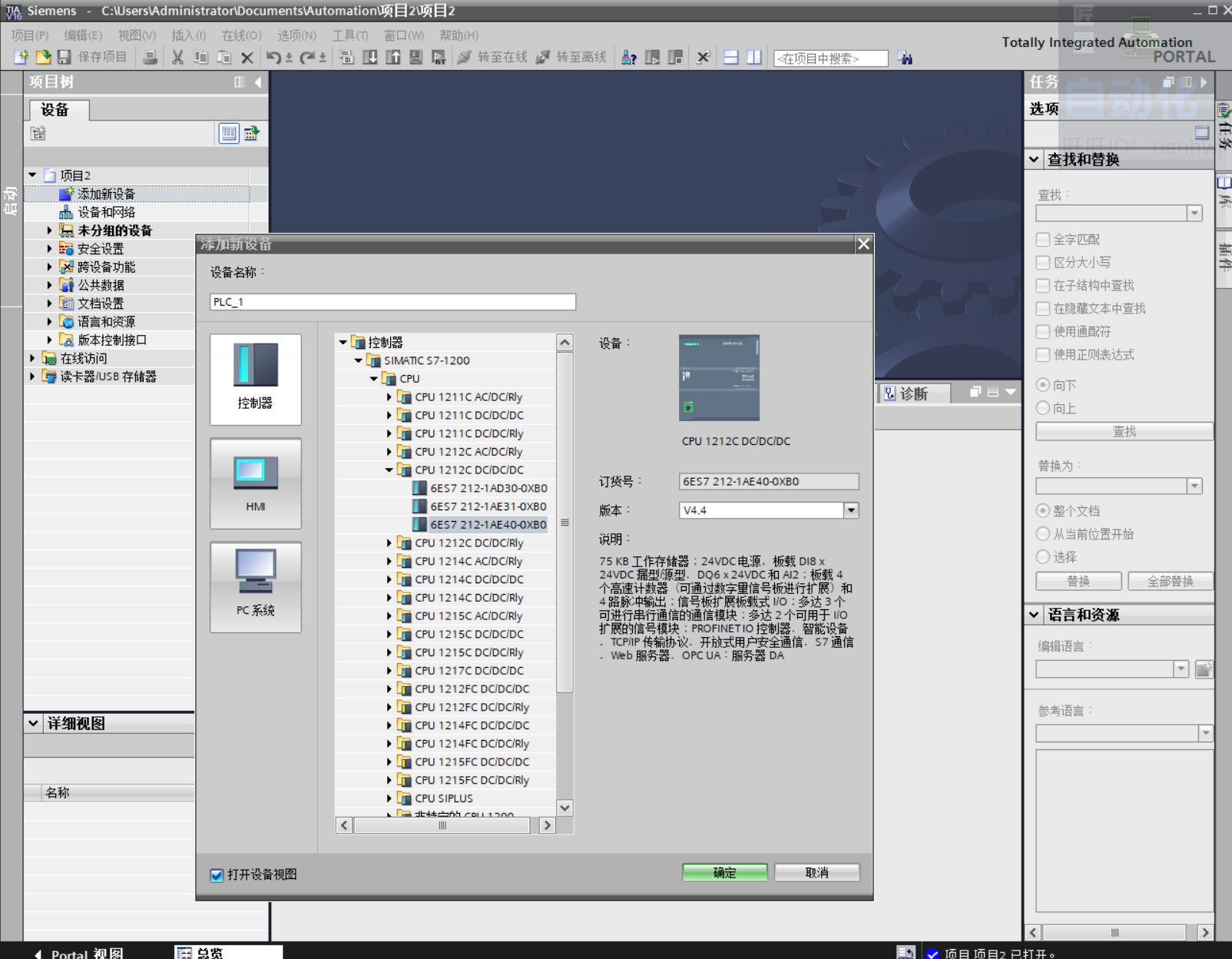Switch to Portal 视图

pos(78,953)
